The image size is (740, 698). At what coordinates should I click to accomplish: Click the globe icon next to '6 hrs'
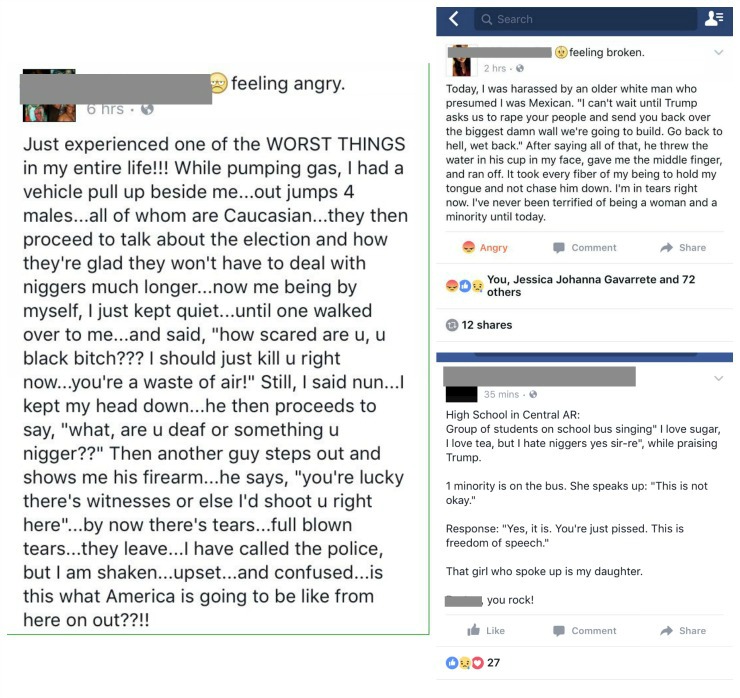coord(147,108)
